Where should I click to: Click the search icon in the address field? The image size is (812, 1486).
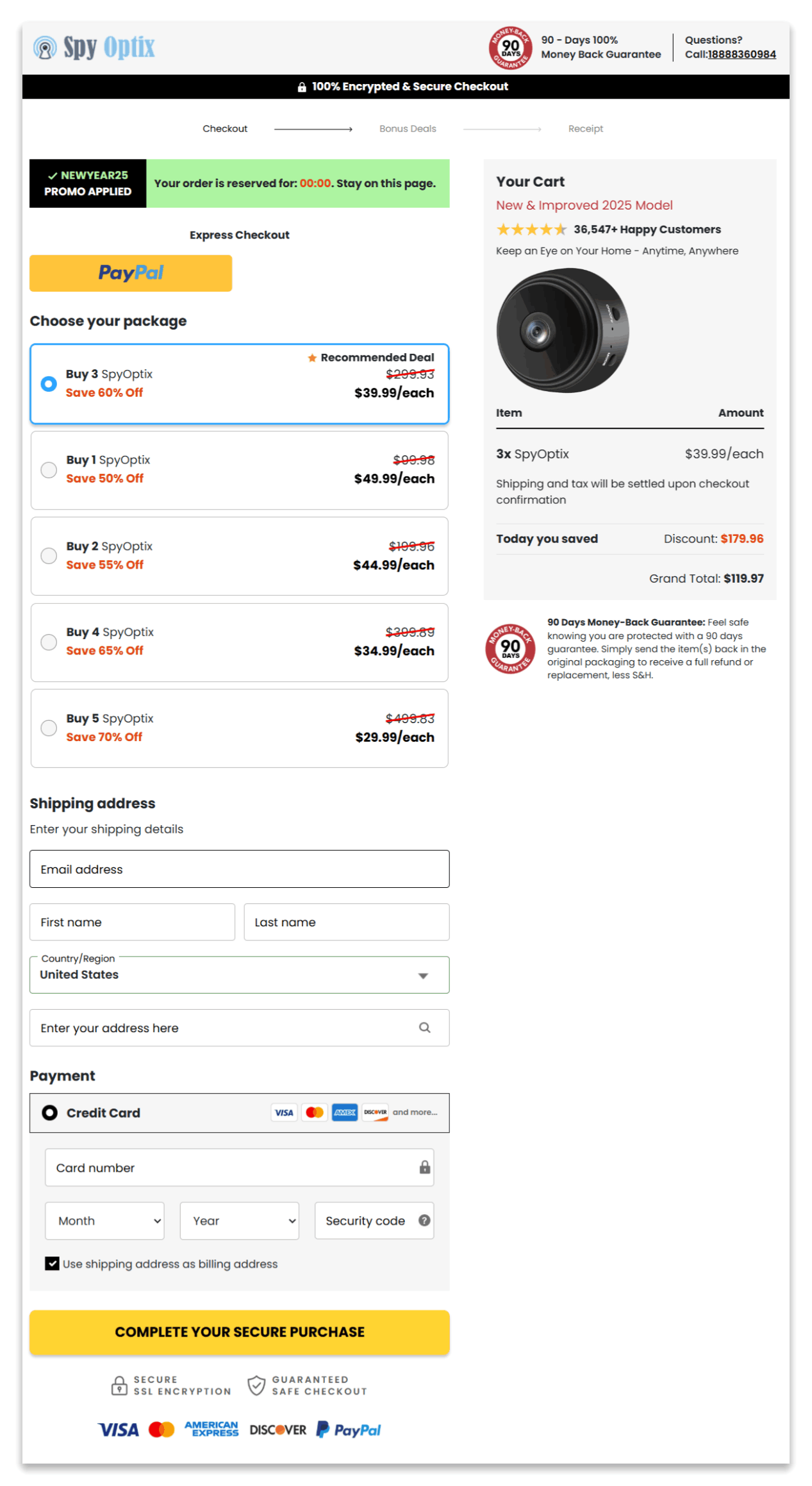click(425, 1028)
